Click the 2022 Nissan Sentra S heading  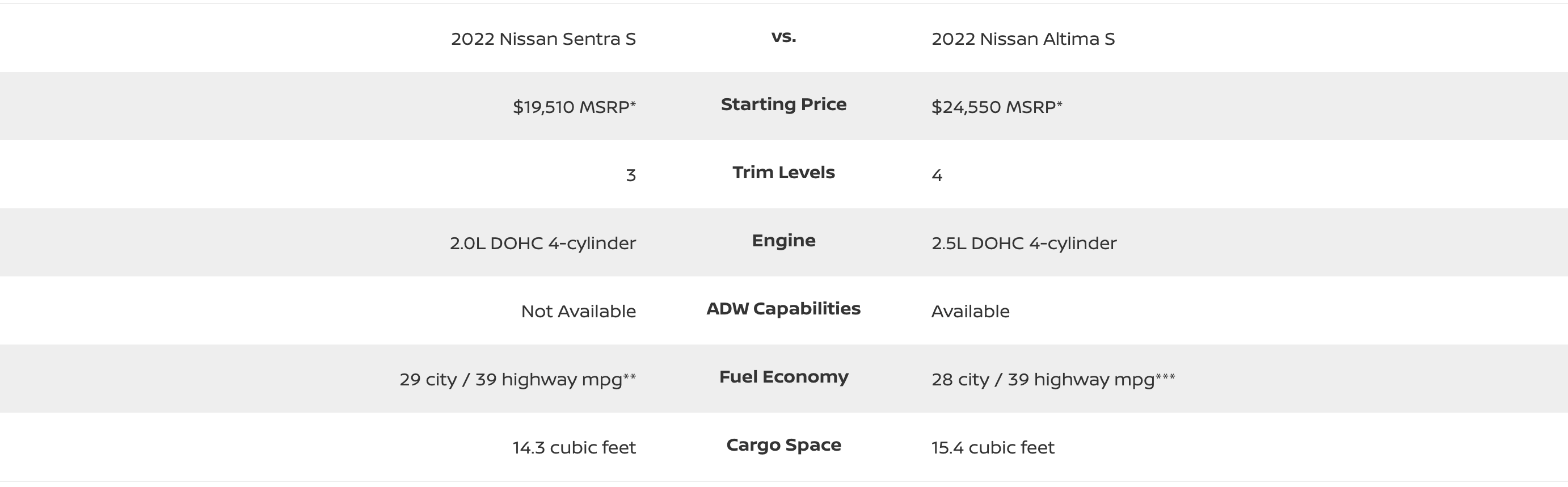(x=543, y=39)
